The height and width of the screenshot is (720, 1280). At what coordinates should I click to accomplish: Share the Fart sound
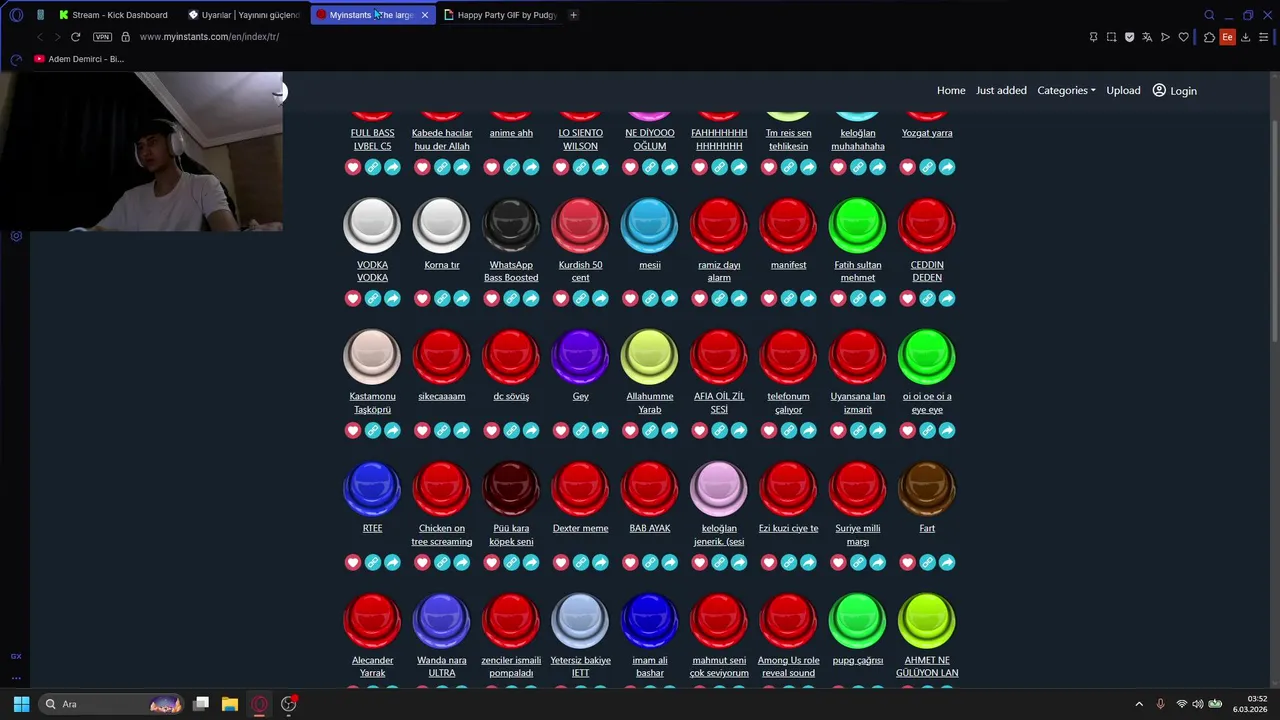[947, 563]
